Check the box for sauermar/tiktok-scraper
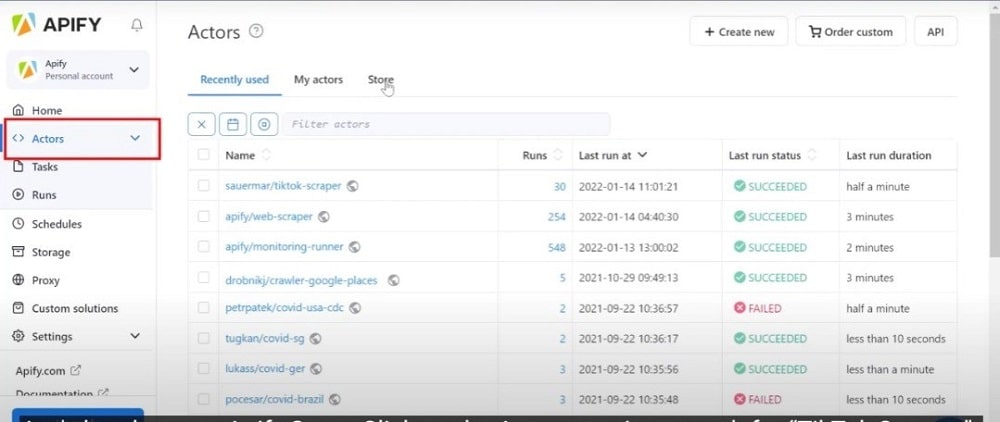1000x422 pixels. [203, 186]
